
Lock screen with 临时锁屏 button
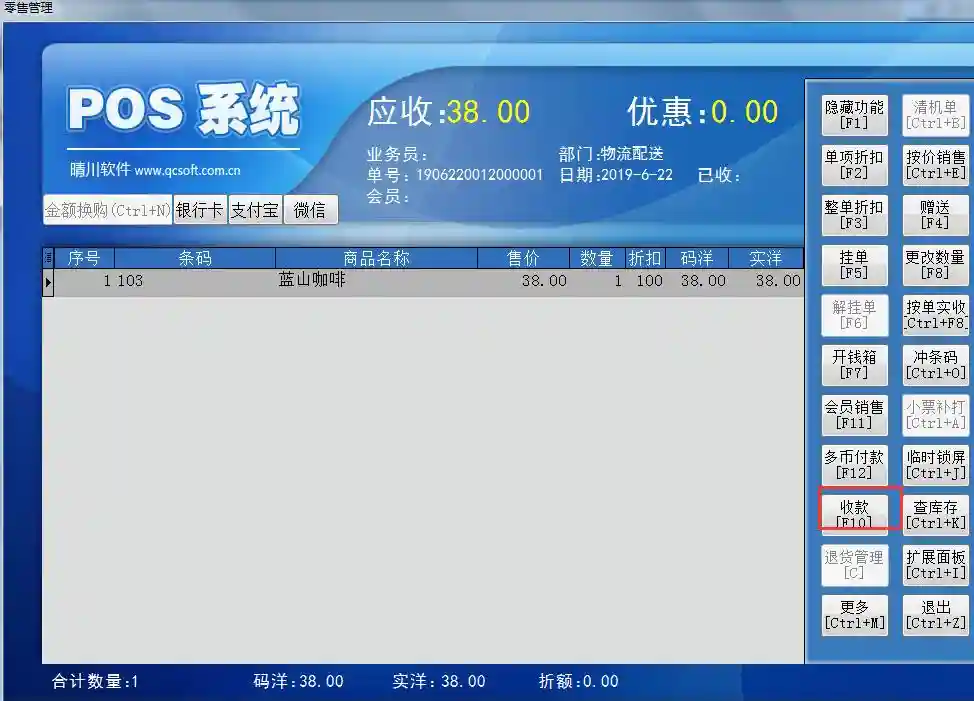(935, 465)
